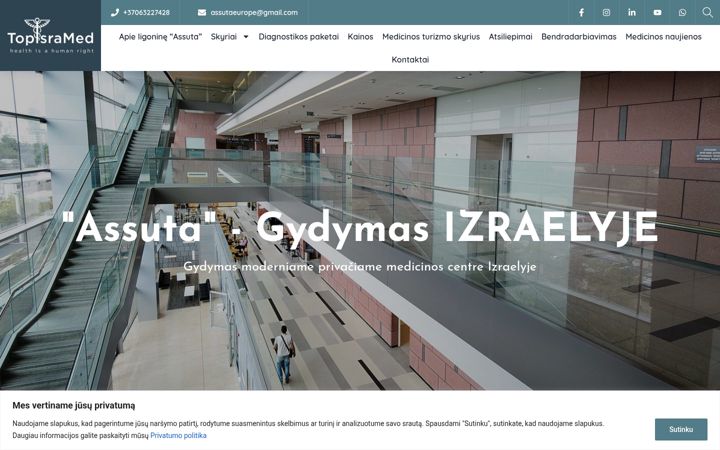The image size is (720, 450).
Task: Open the Instagram social icon
Action: [607, 12]
